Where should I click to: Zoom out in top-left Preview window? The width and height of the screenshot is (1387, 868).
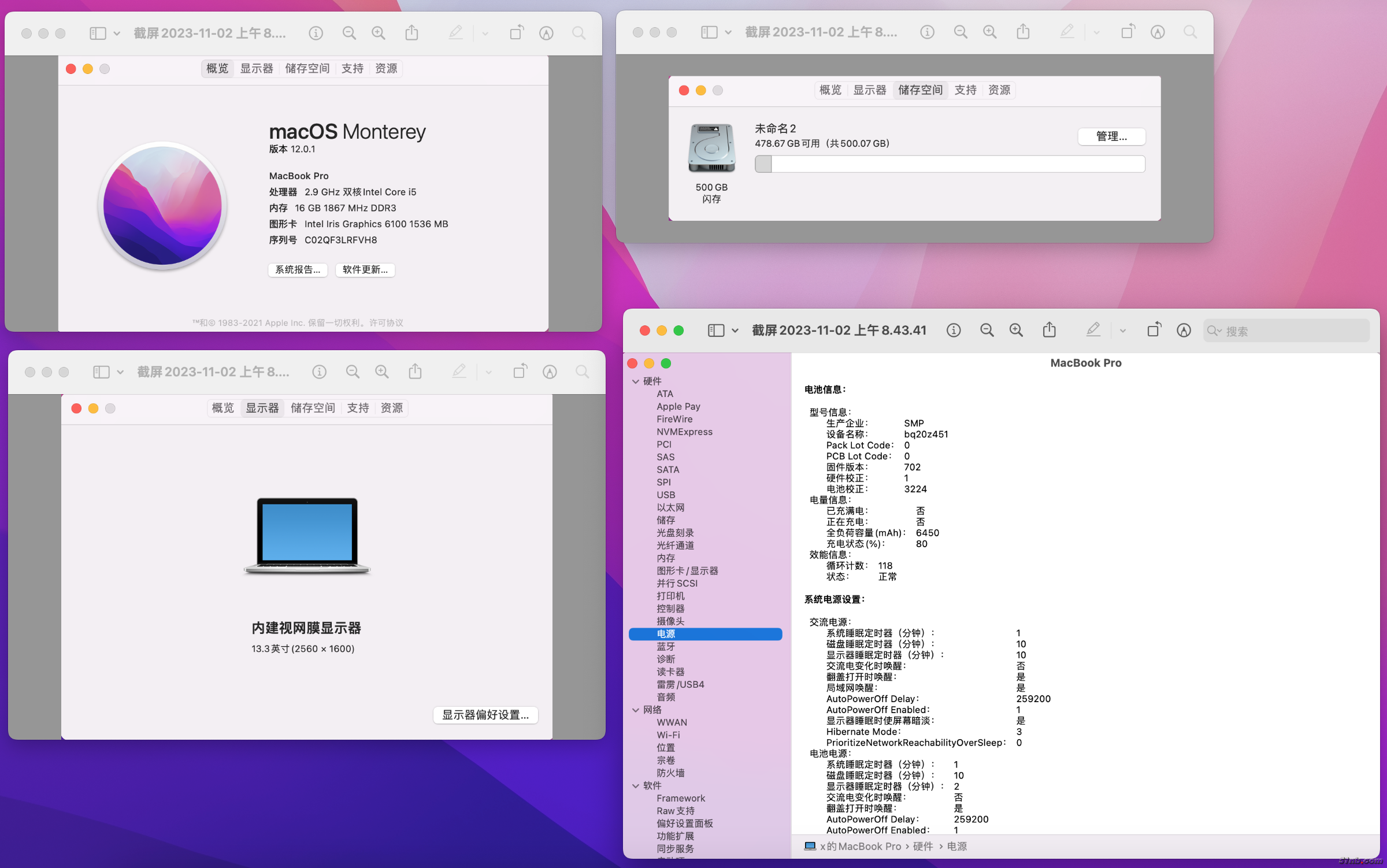(349, 33)
